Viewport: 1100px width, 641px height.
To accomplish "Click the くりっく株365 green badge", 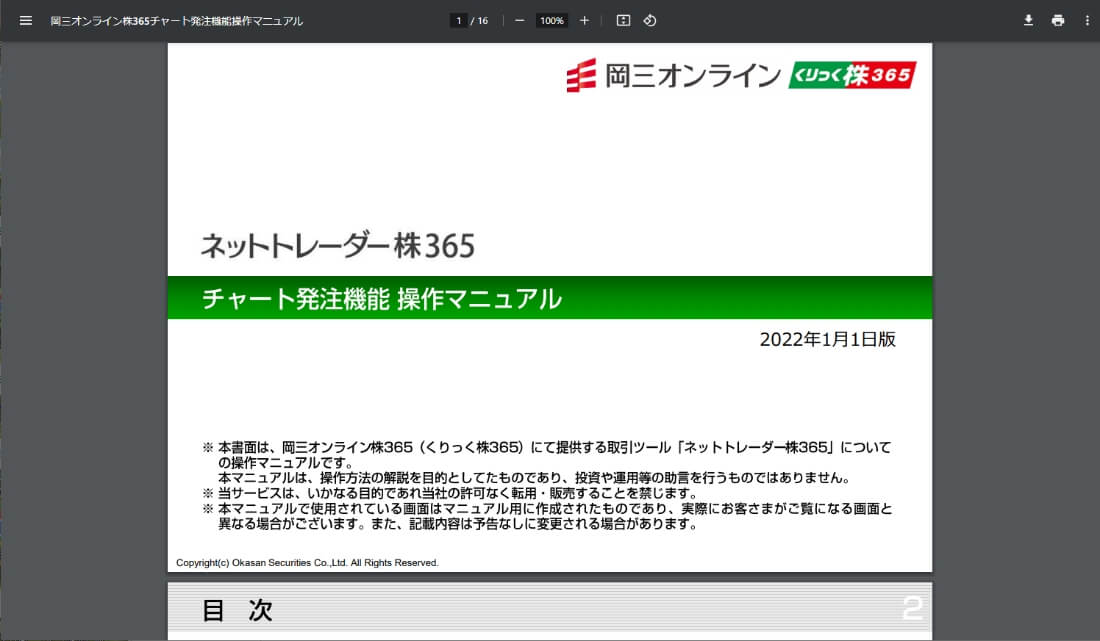I will click(852, 75).
